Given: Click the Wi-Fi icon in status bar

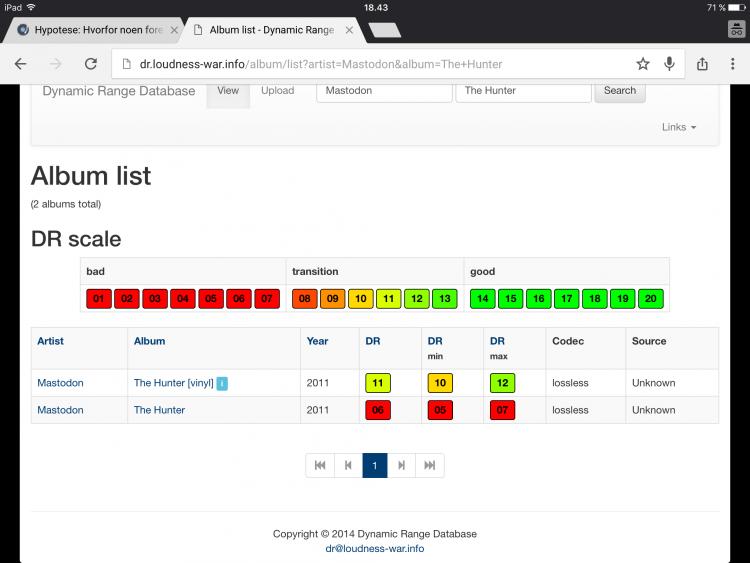Looking at the screenshot, I should (31, 7).
